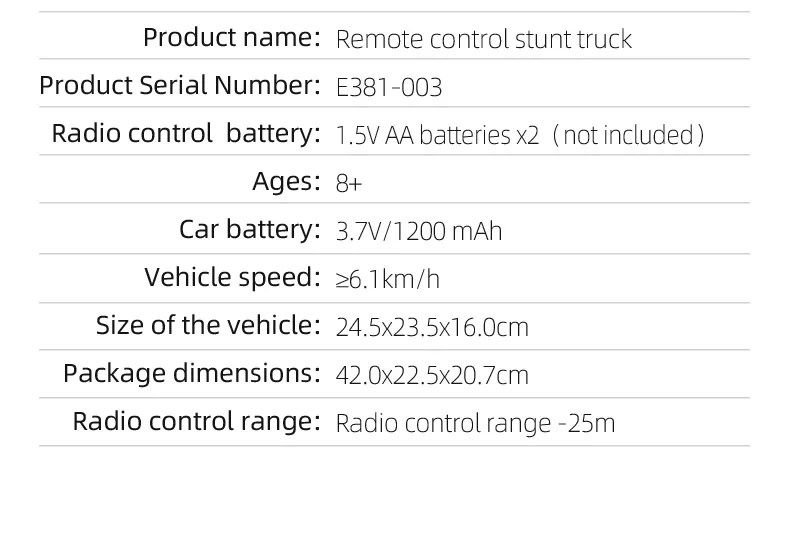Click the '(not included)' text
The width and height of the screenshot is (790, 533).
628,136
